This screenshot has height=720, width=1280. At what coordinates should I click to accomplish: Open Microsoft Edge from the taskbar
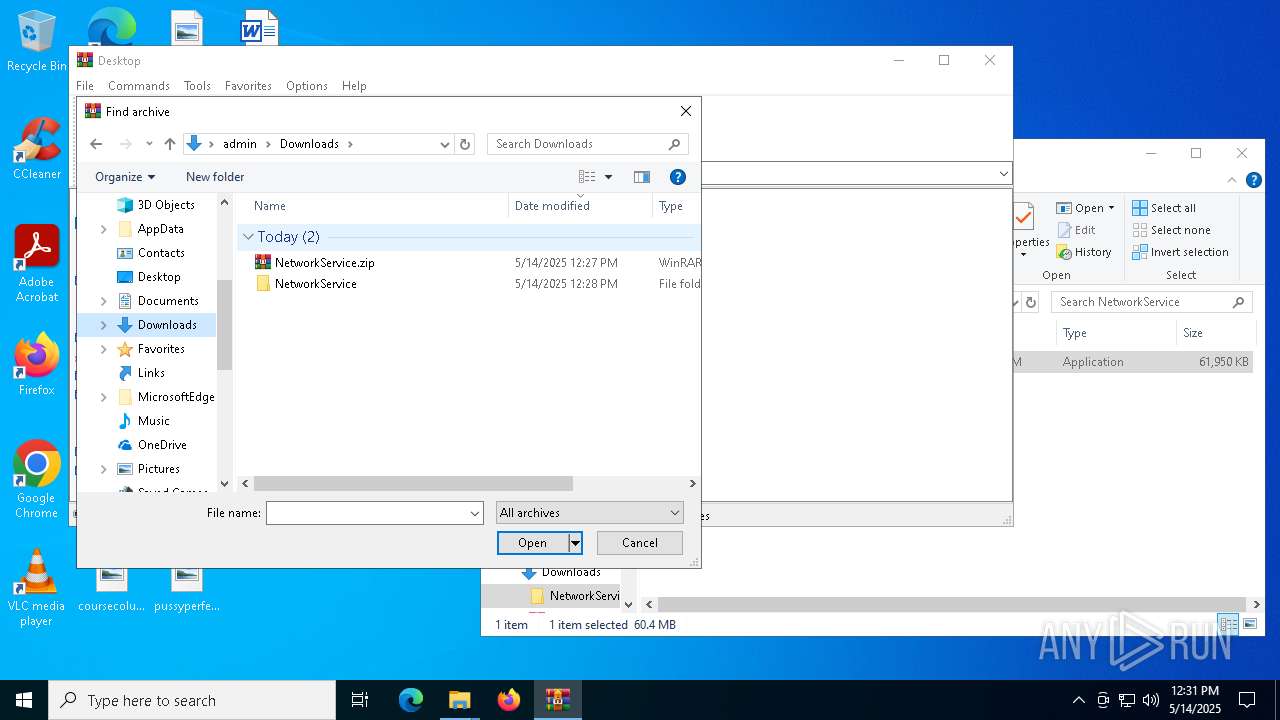point(411,700)
